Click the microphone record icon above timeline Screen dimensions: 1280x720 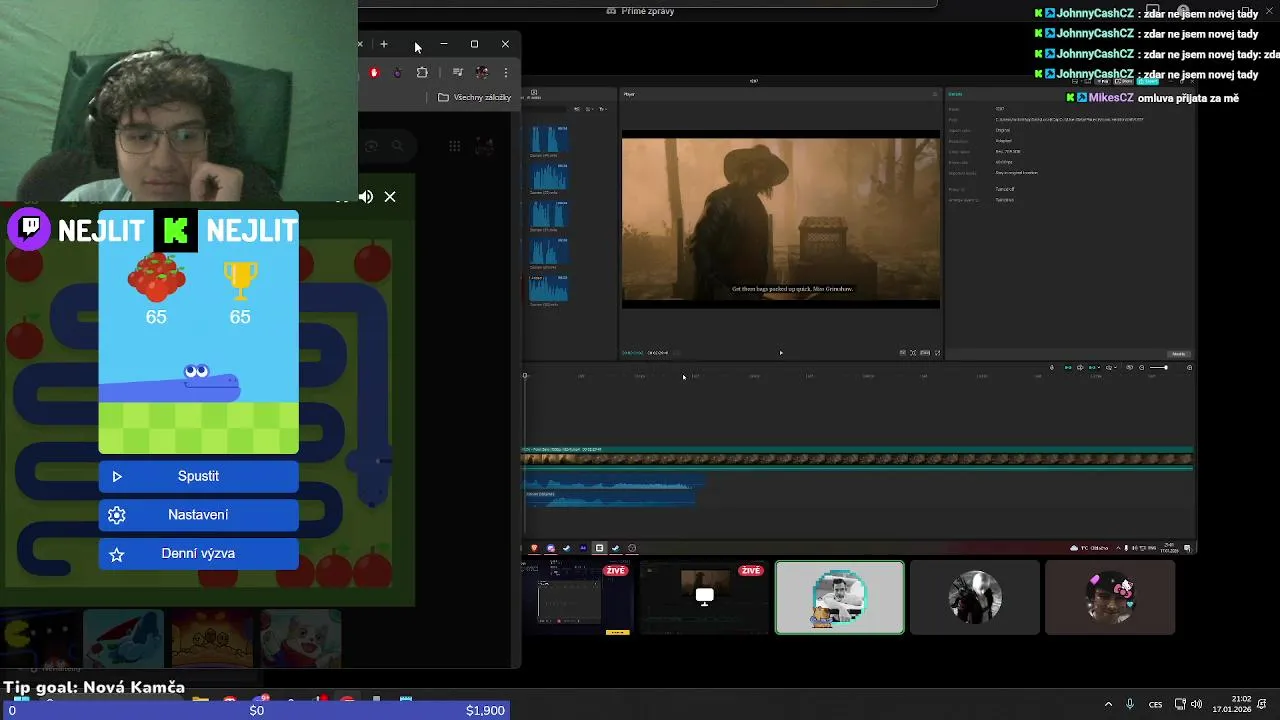1052,367
